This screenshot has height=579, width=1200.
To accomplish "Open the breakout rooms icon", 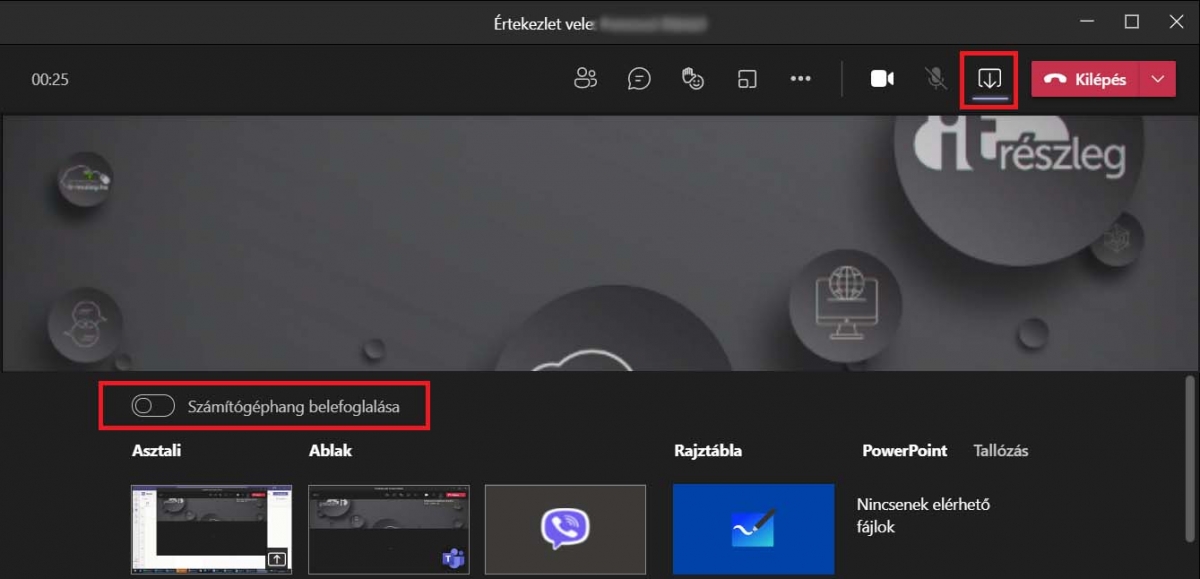I will pyautogui.click(x=747, y=79).
